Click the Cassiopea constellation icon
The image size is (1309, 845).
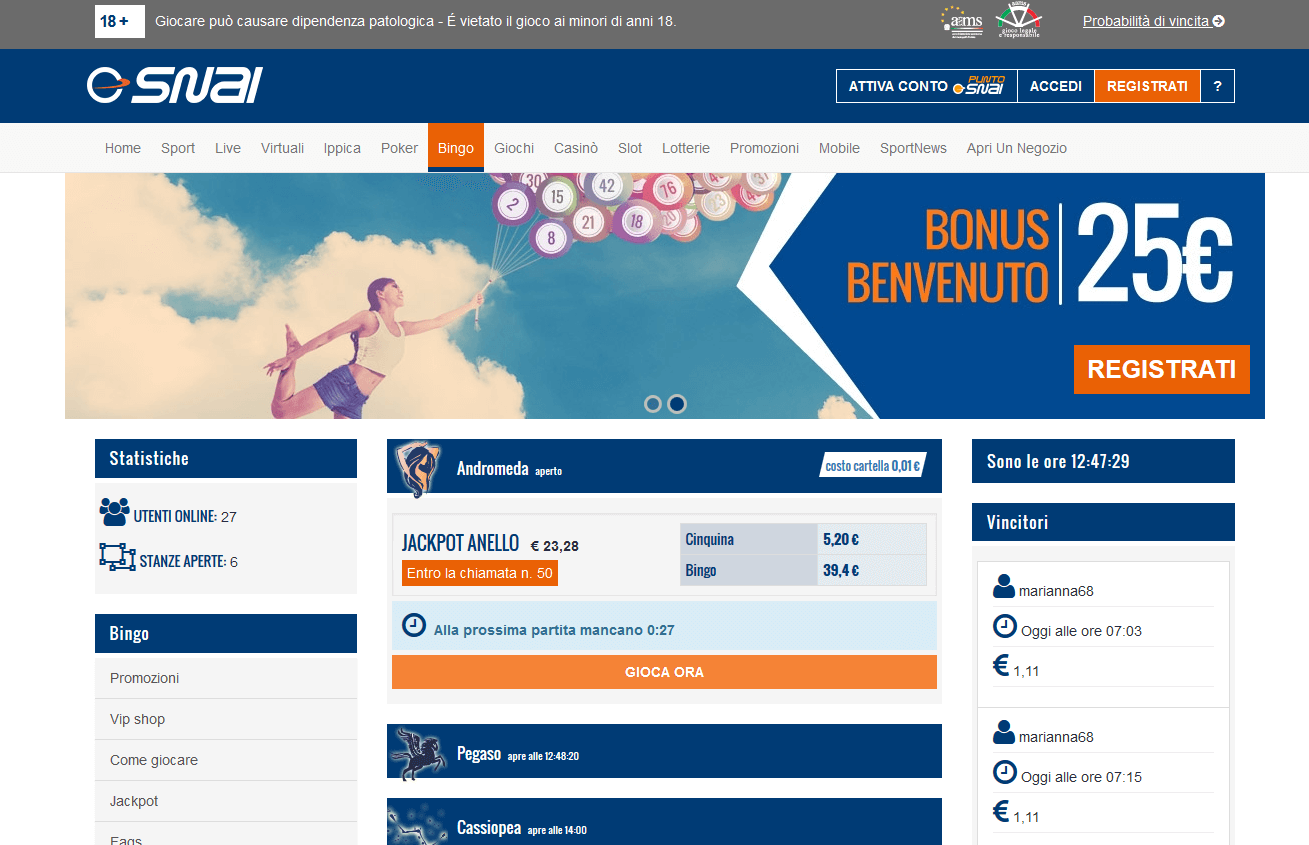418,825
